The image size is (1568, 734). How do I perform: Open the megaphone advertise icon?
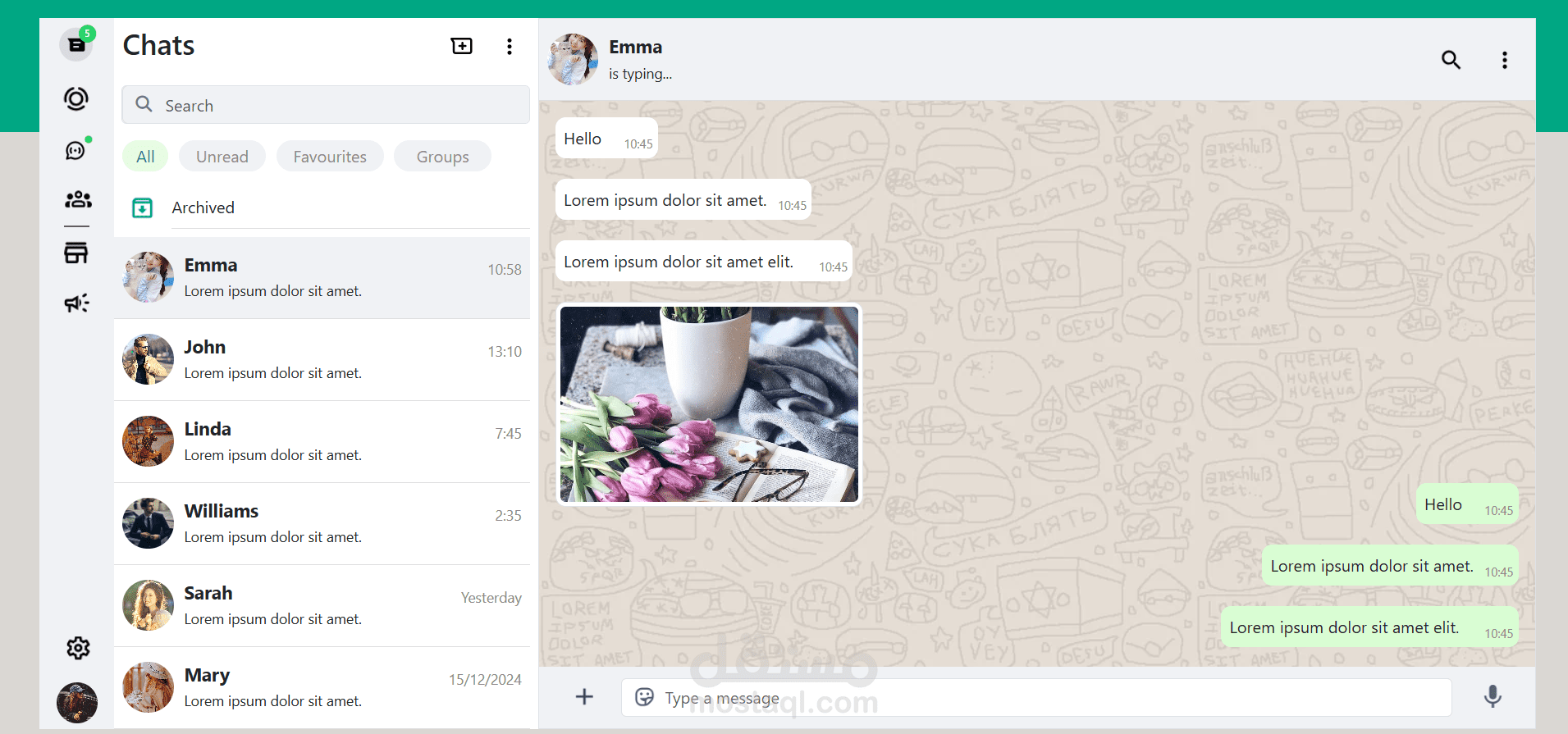[76, 303]
